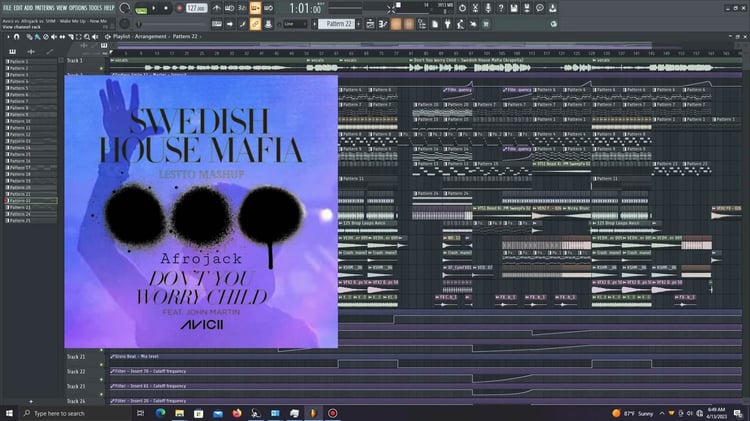
Task: Open the audio editor scissors icon
Action: pos(475,8)
